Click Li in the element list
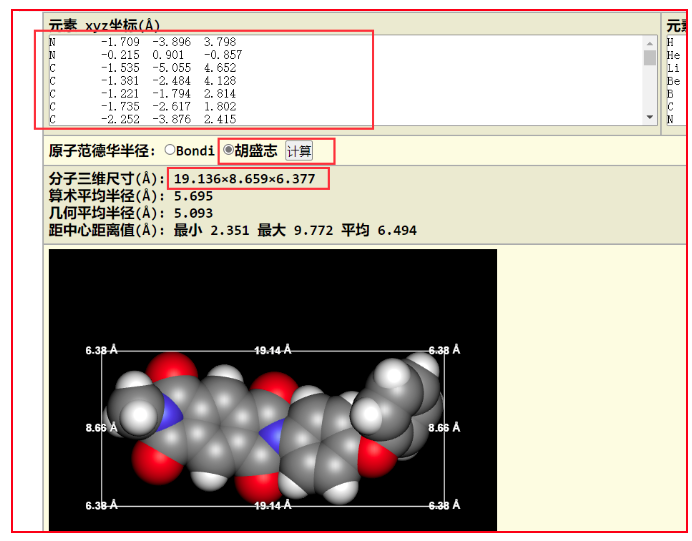 (x=673, y=68)
